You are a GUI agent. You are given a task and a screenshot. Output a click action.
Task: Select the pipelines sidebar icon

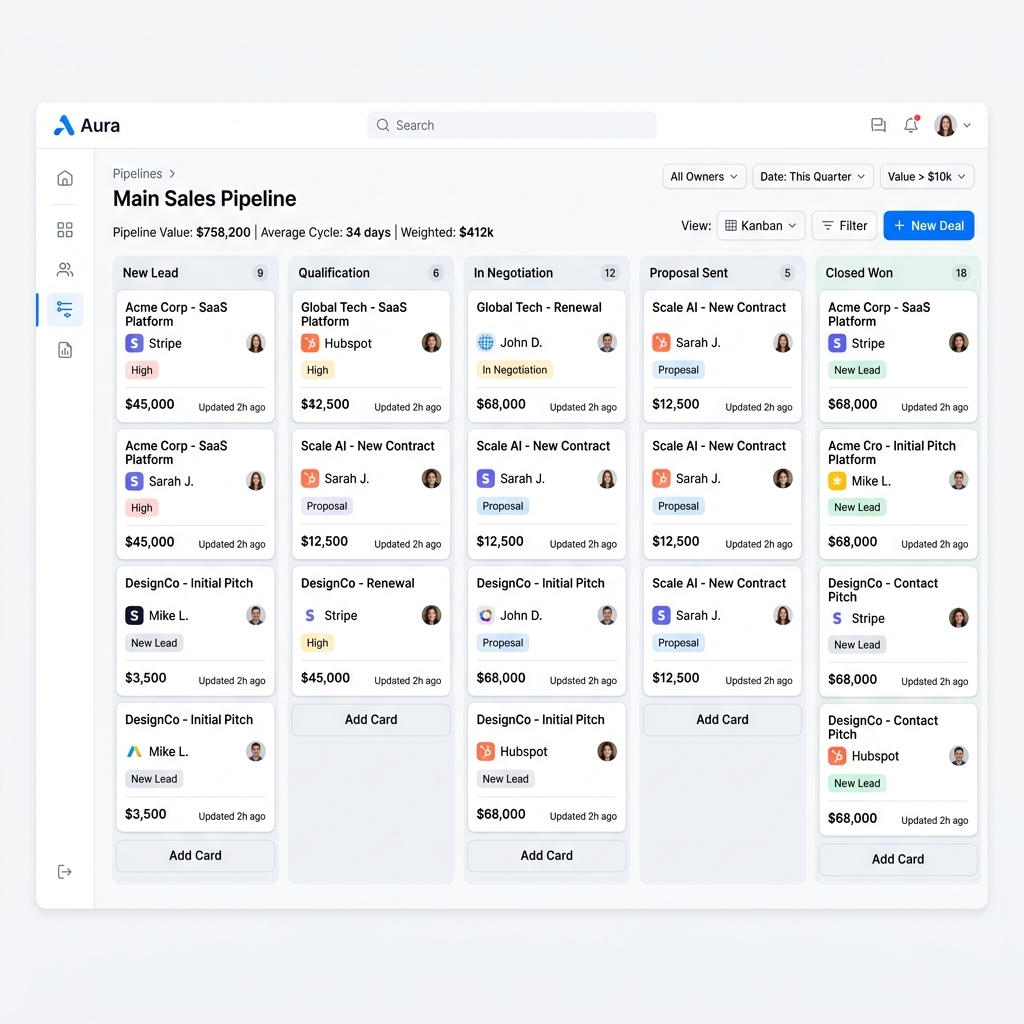pyautogui.click(x=65, y=309)
